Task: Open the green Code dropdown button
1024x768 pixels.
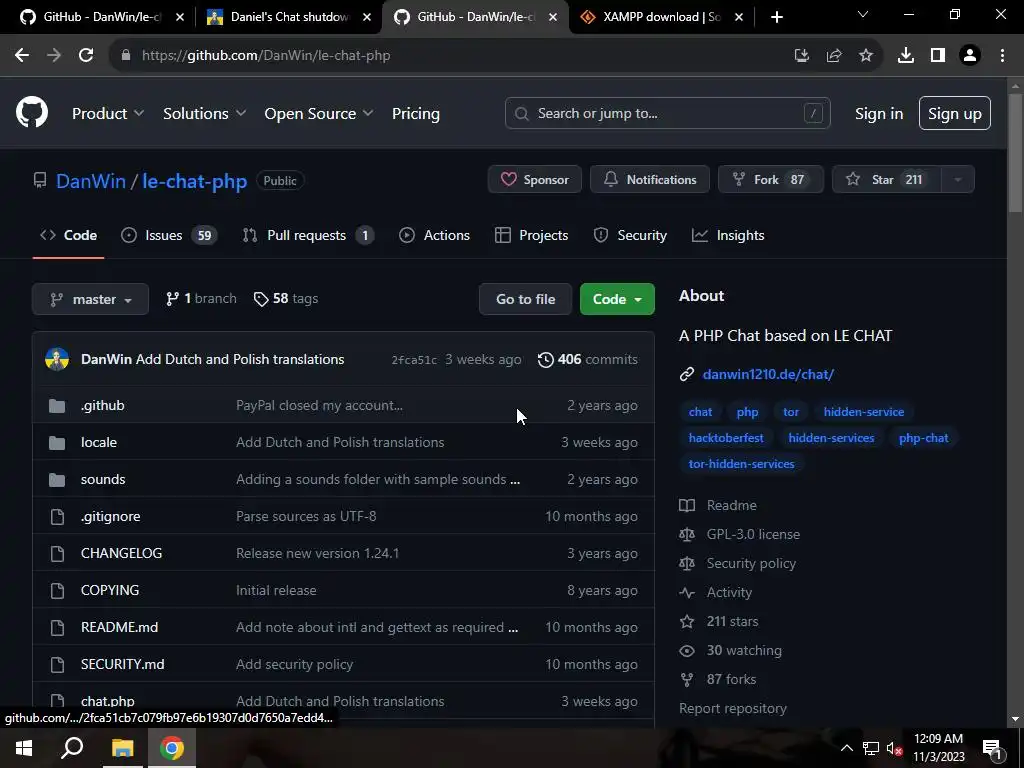Action: point(617,299)
